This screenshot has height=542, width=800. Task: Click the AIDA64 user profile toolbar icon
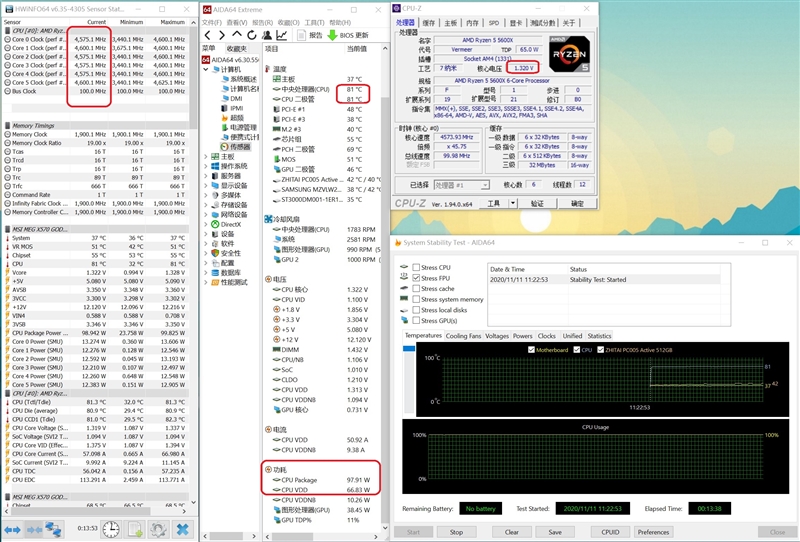click(267, 35)
